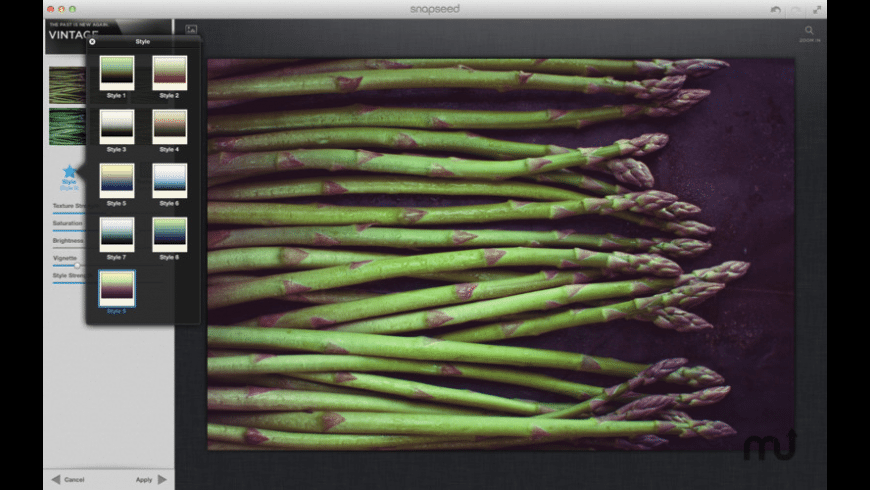Click the Style Strength slider
This screenshot has height=490, width=870.
[x=69, y=283]
